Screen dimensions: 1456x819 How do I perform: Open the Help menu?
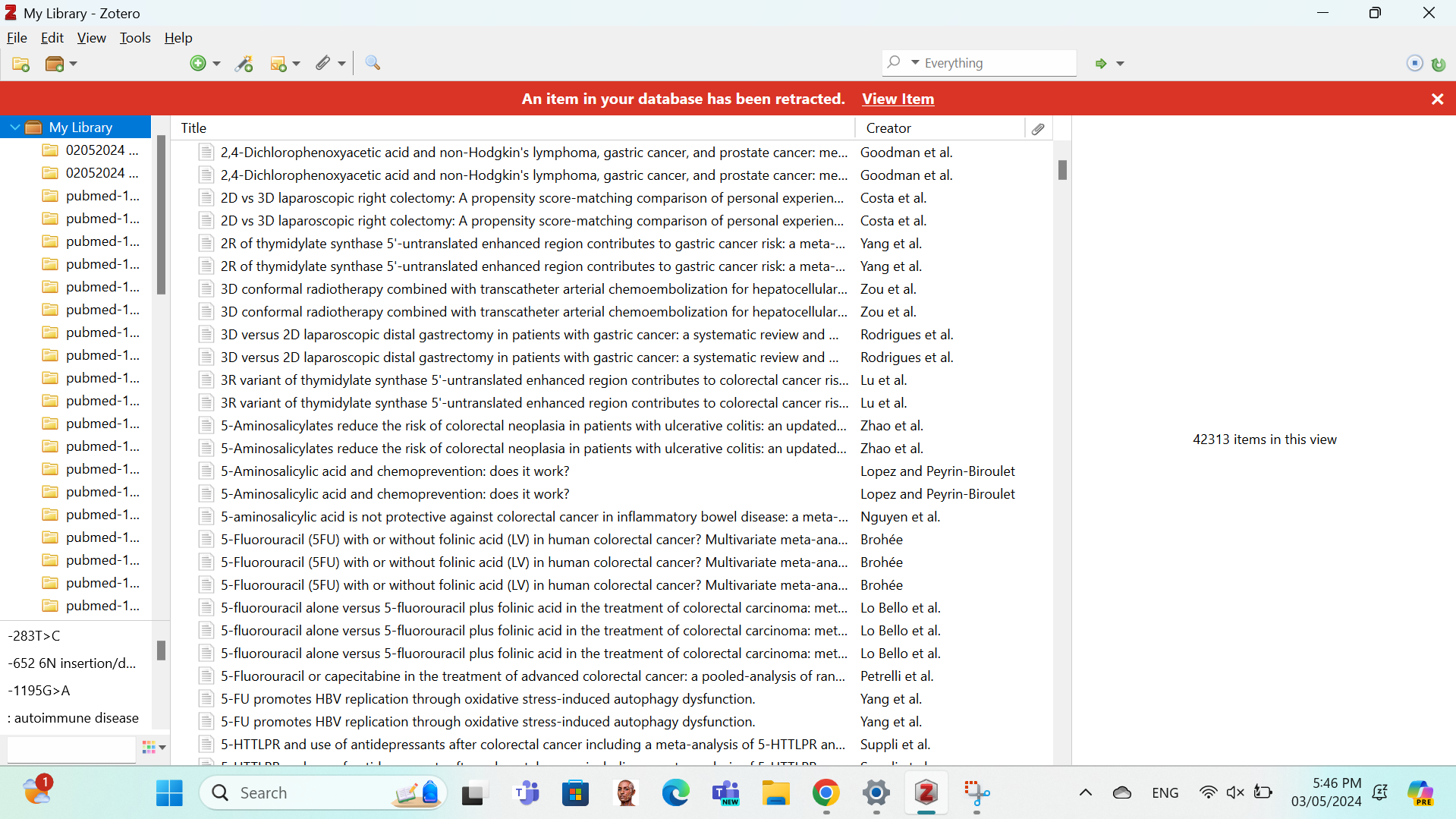click(178, 38)
